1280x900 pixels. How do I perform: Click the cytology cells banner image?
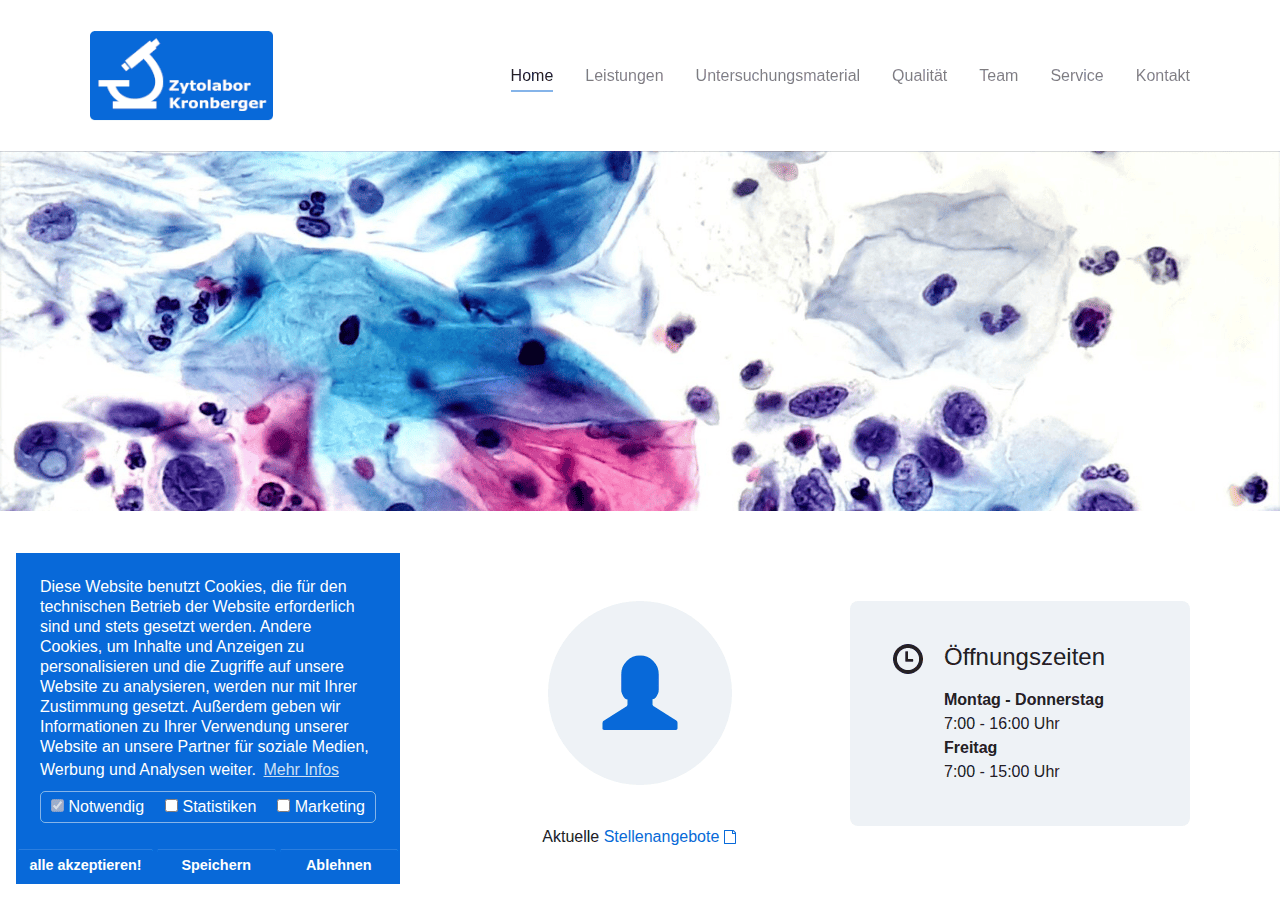(640, 331)
